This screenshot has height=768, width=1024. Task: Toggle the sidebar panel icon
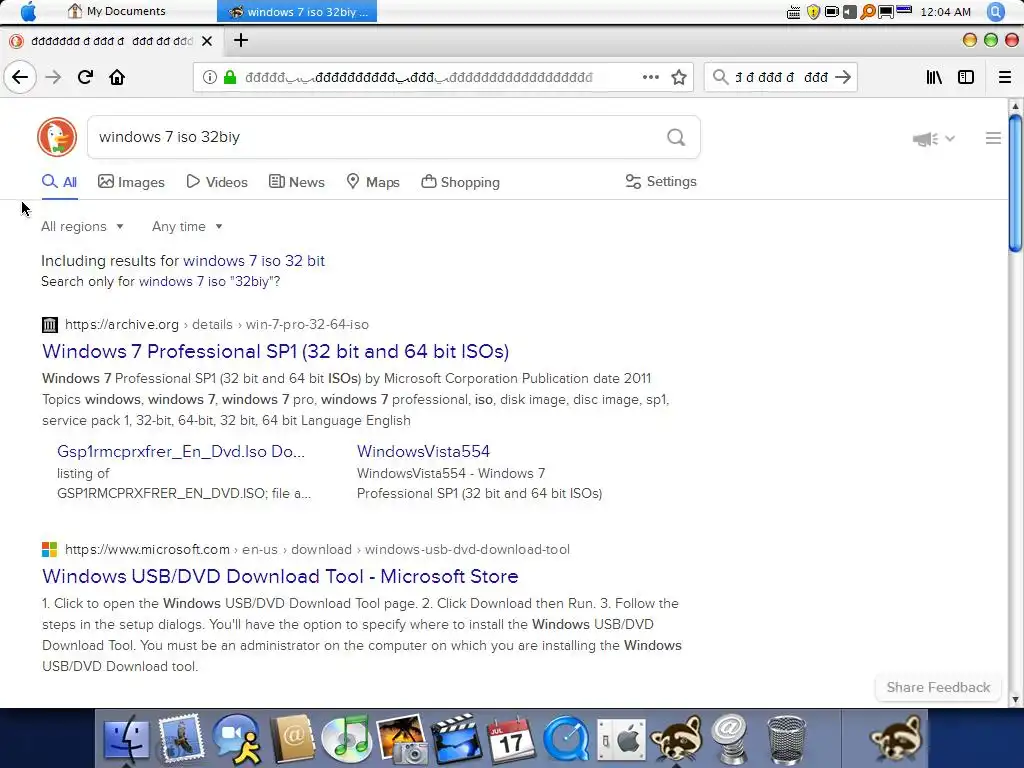click(966, 77)
